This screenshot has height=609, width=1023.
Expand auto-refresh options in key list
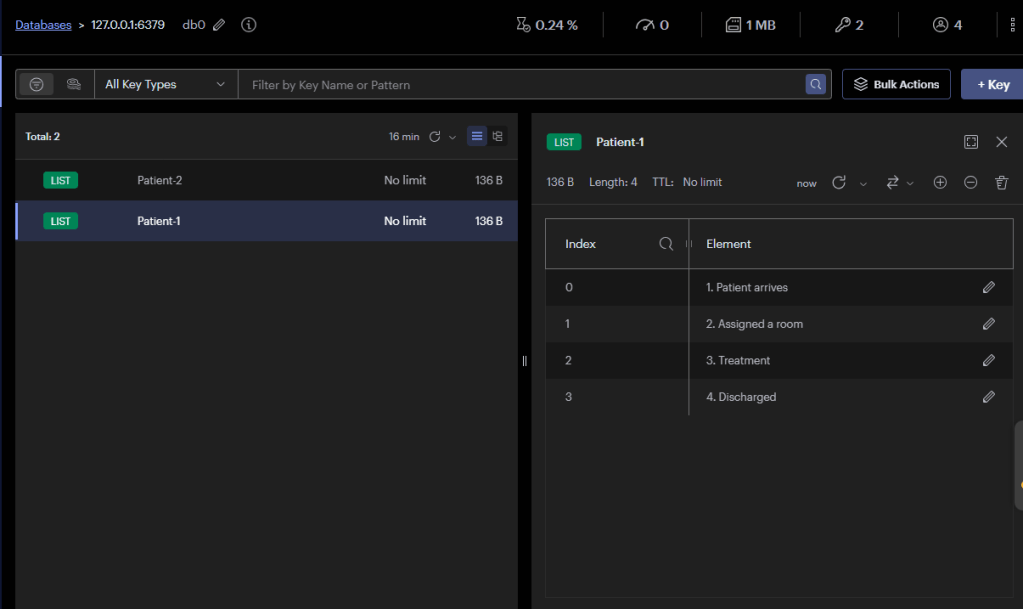(453, 137)
